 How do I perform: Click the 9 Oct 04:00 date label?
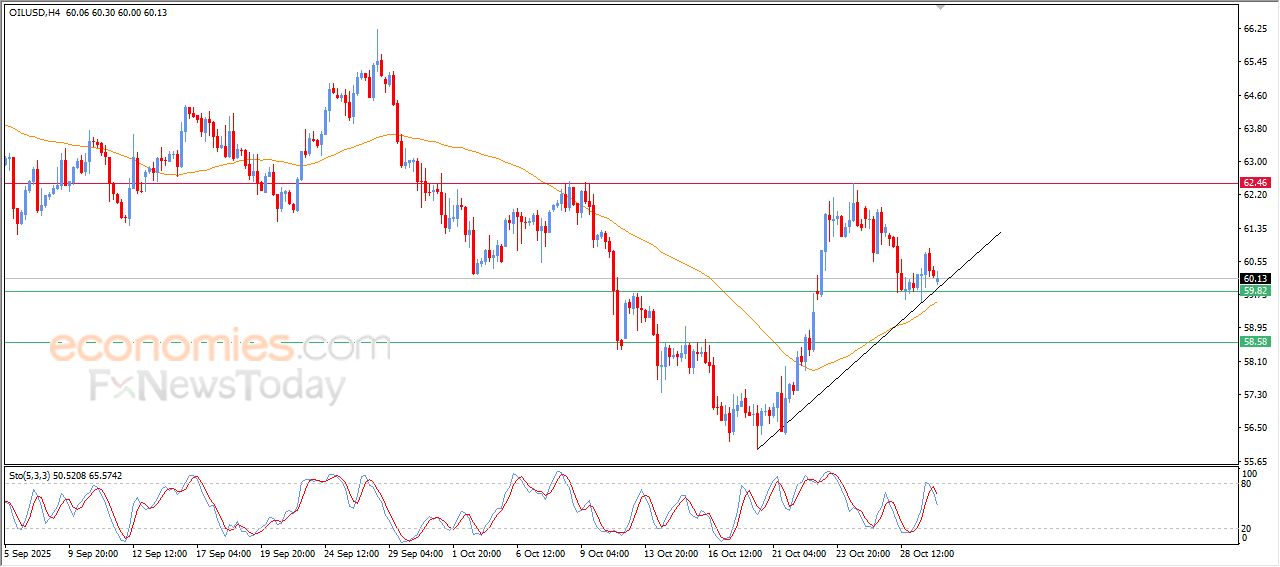click(x=603, y=552)
